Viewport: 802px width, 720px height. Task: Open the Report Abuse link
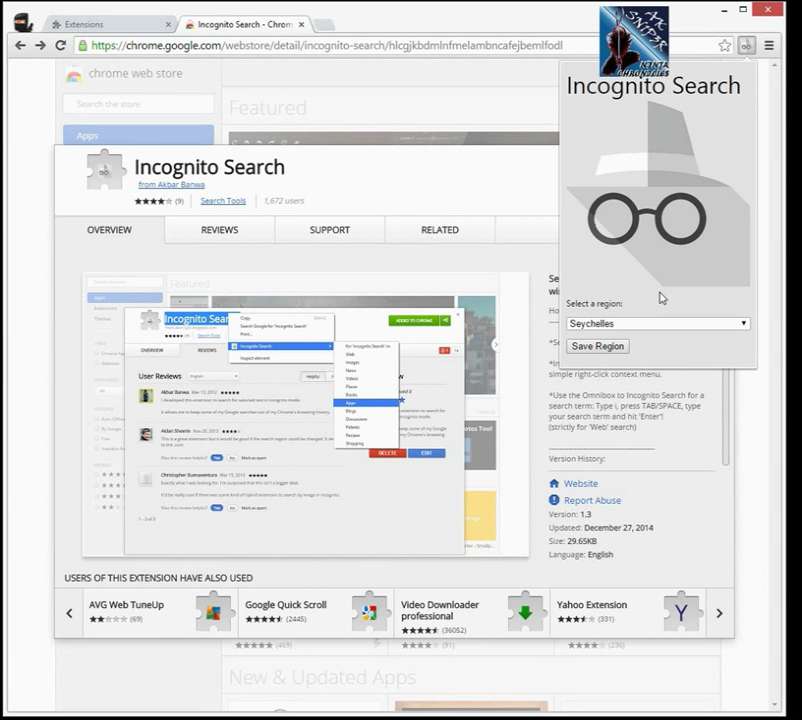tap(592, 501)
